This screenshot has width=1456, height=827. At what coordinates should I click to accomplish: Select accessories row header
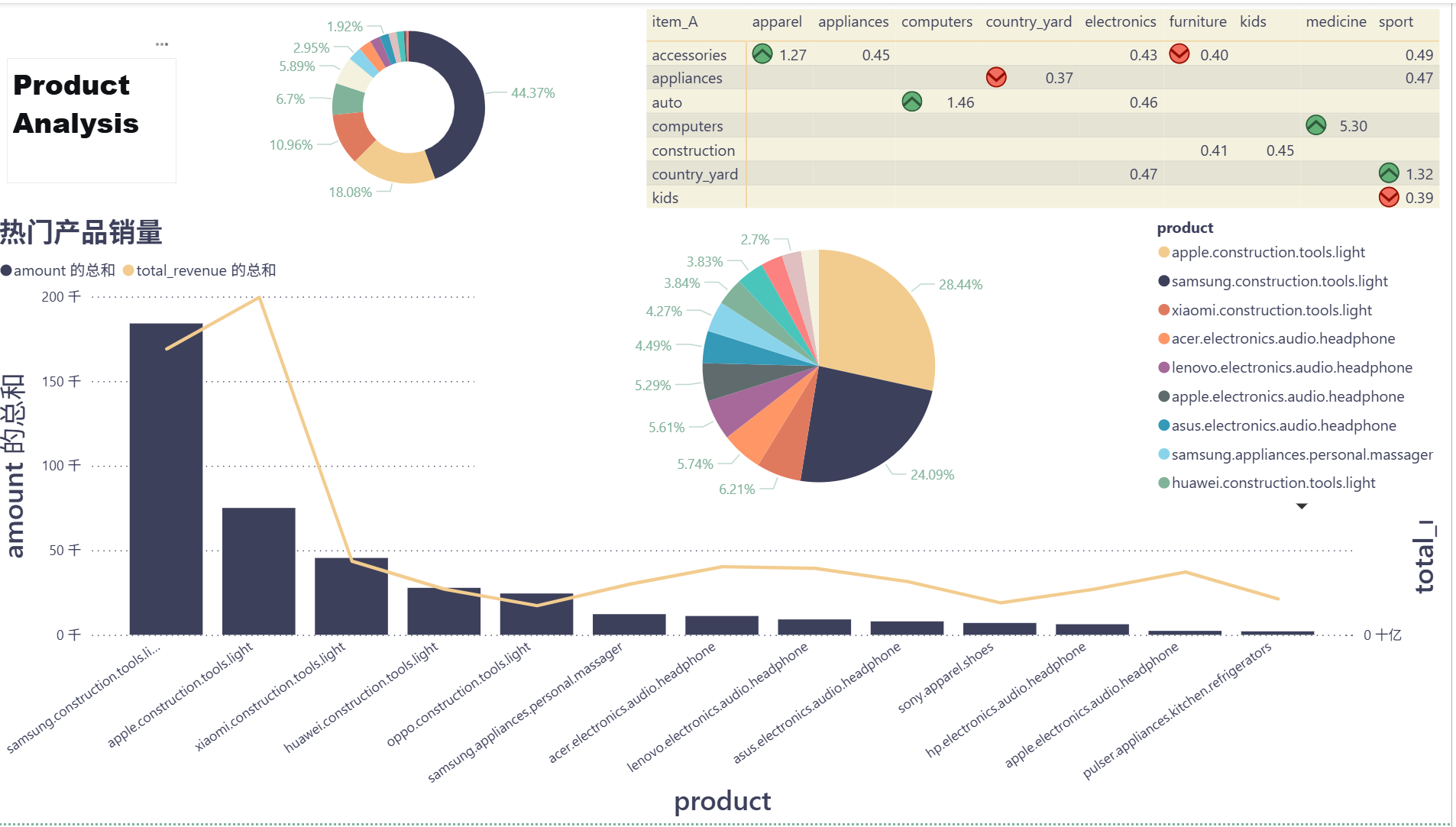coord(689,55)
